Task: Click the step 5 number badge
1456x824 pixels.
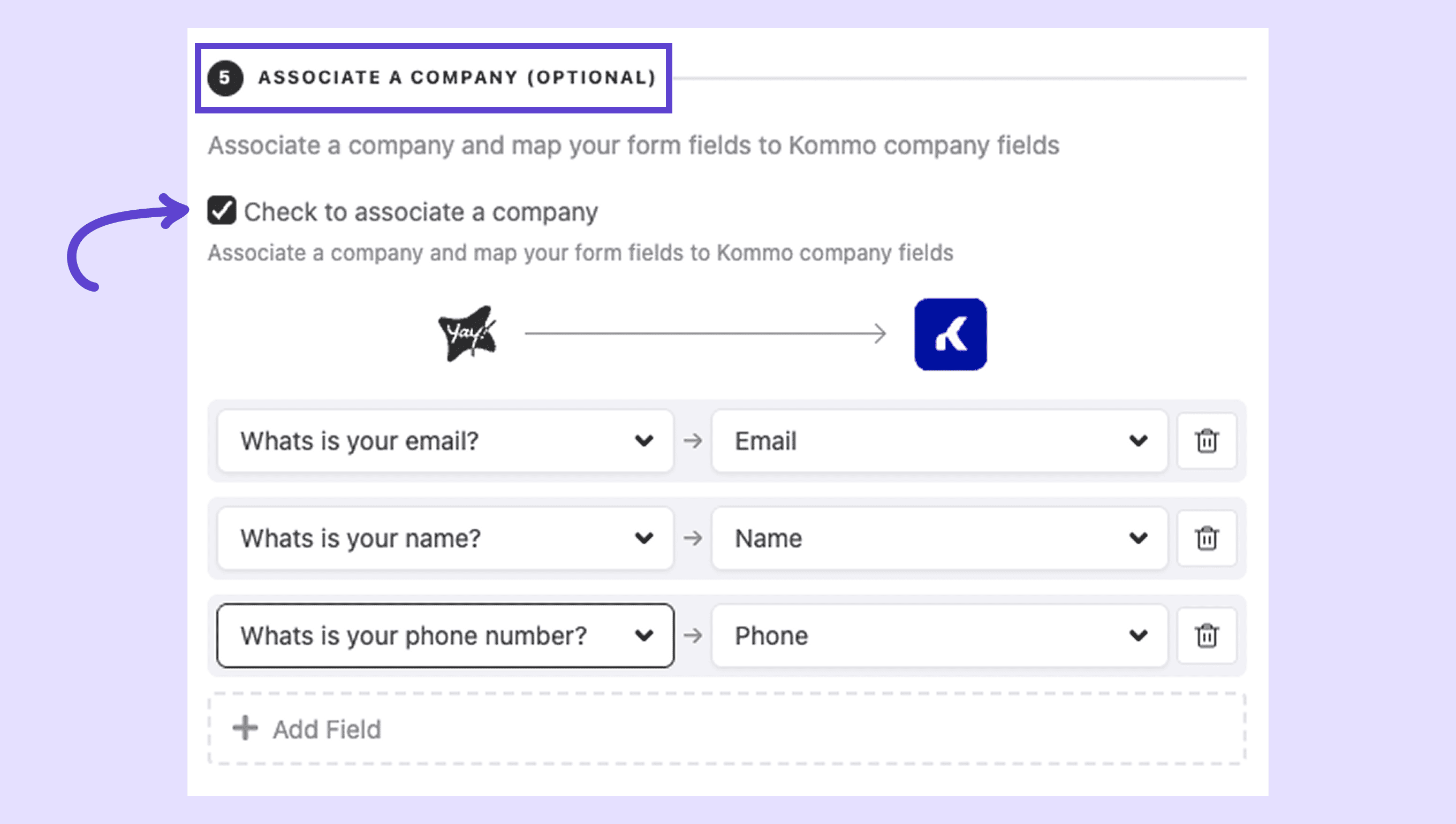Action: (x=225, y=78)
